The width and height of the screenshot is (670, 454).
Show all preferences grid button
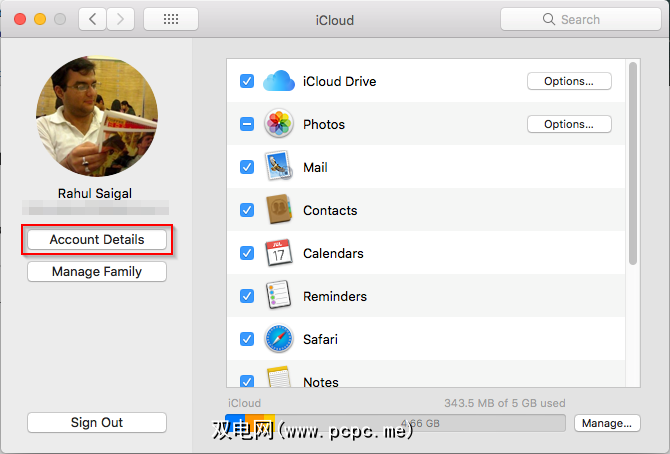[171, 19]
